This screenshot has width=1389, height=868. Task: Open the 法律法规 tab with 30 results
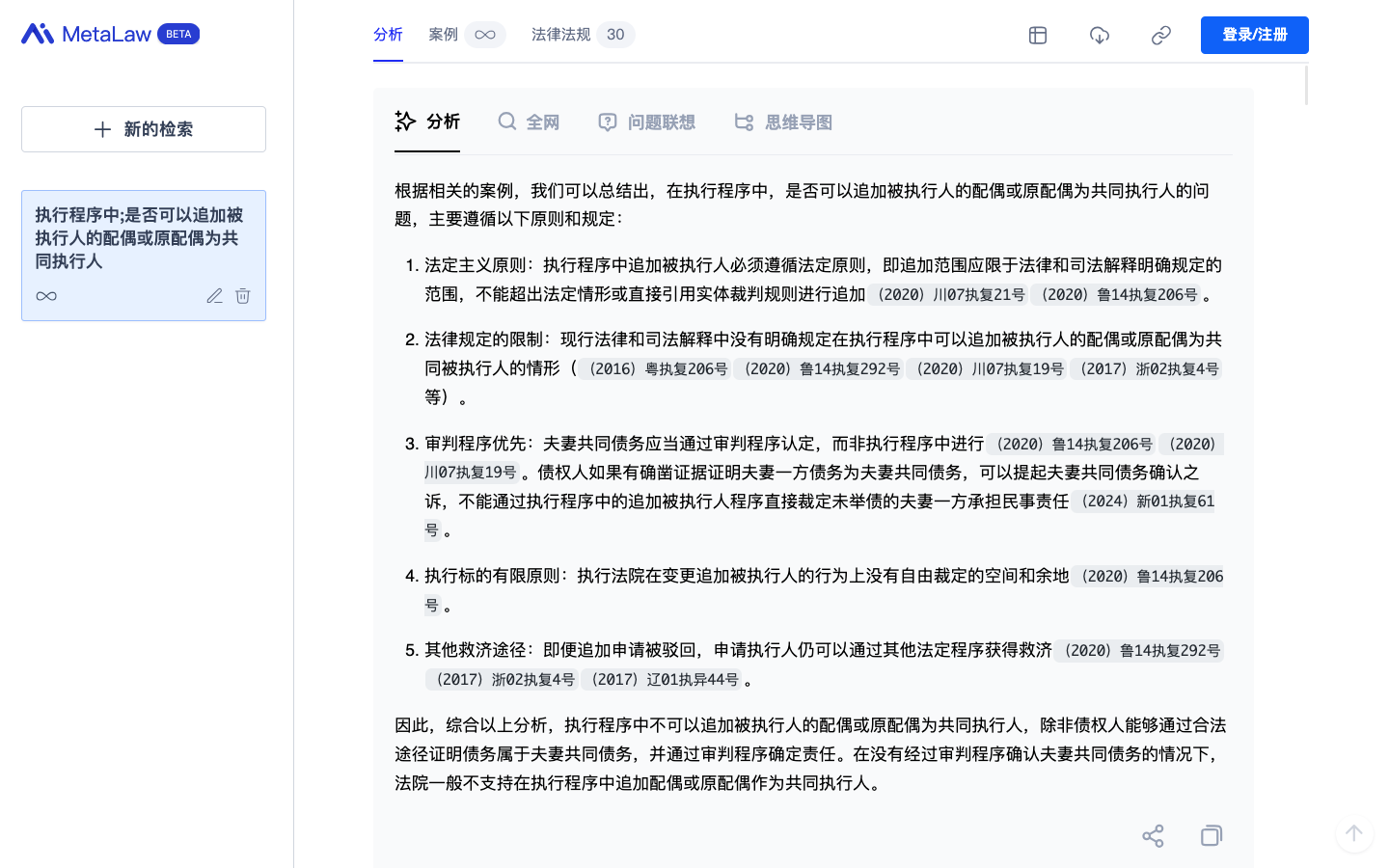[561, 35]
